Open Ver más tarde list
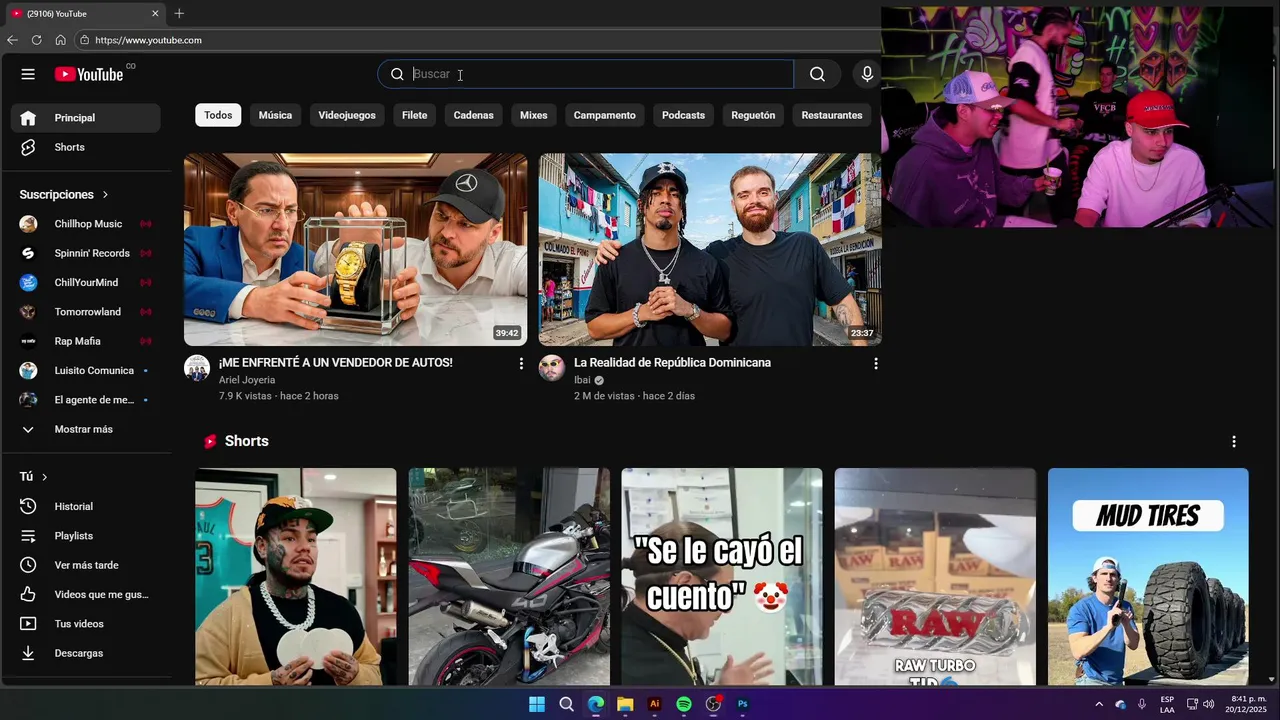 [85, 565]
